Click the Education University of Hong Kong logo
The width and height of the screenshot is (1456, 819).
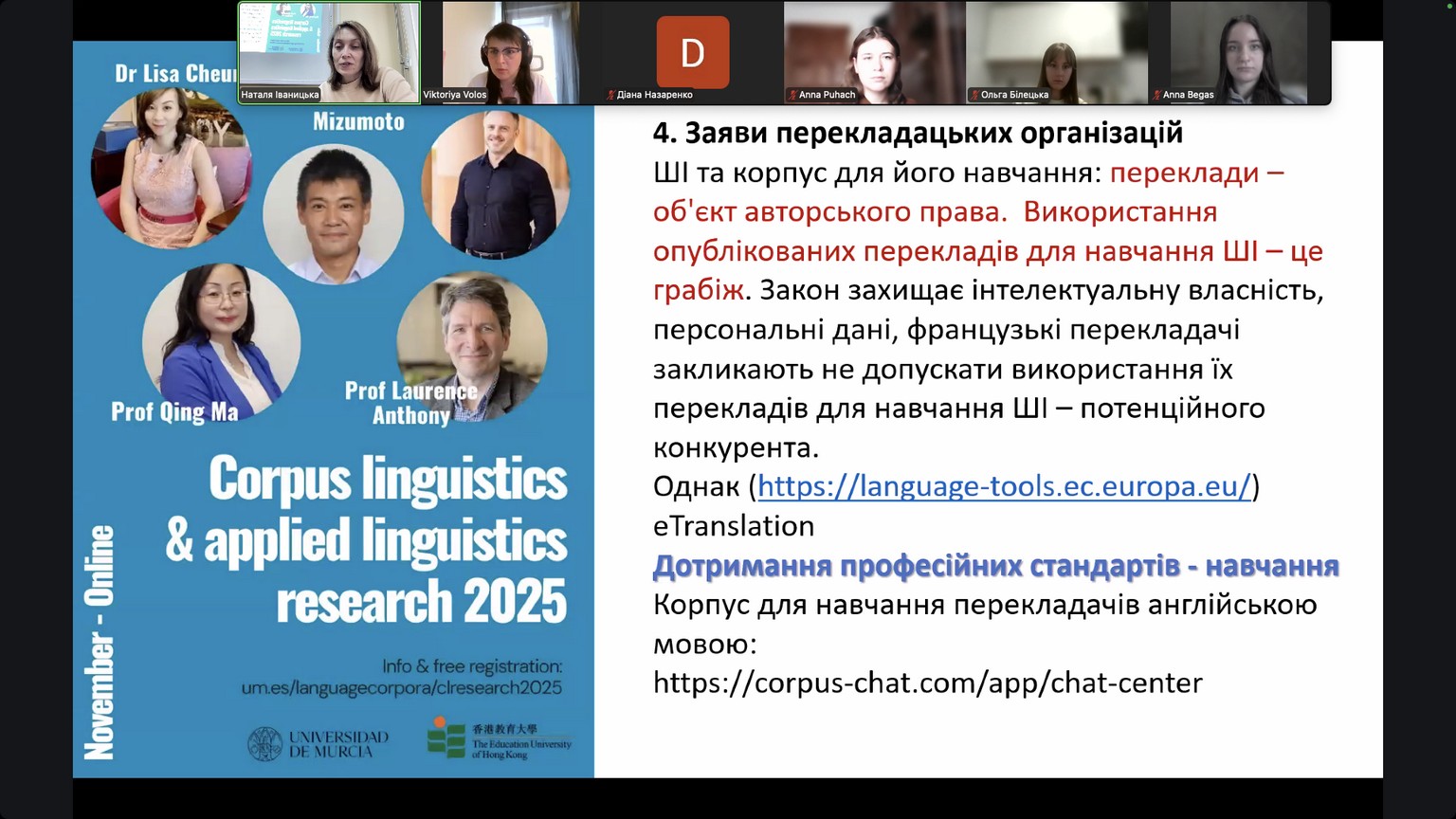(500, 739)
